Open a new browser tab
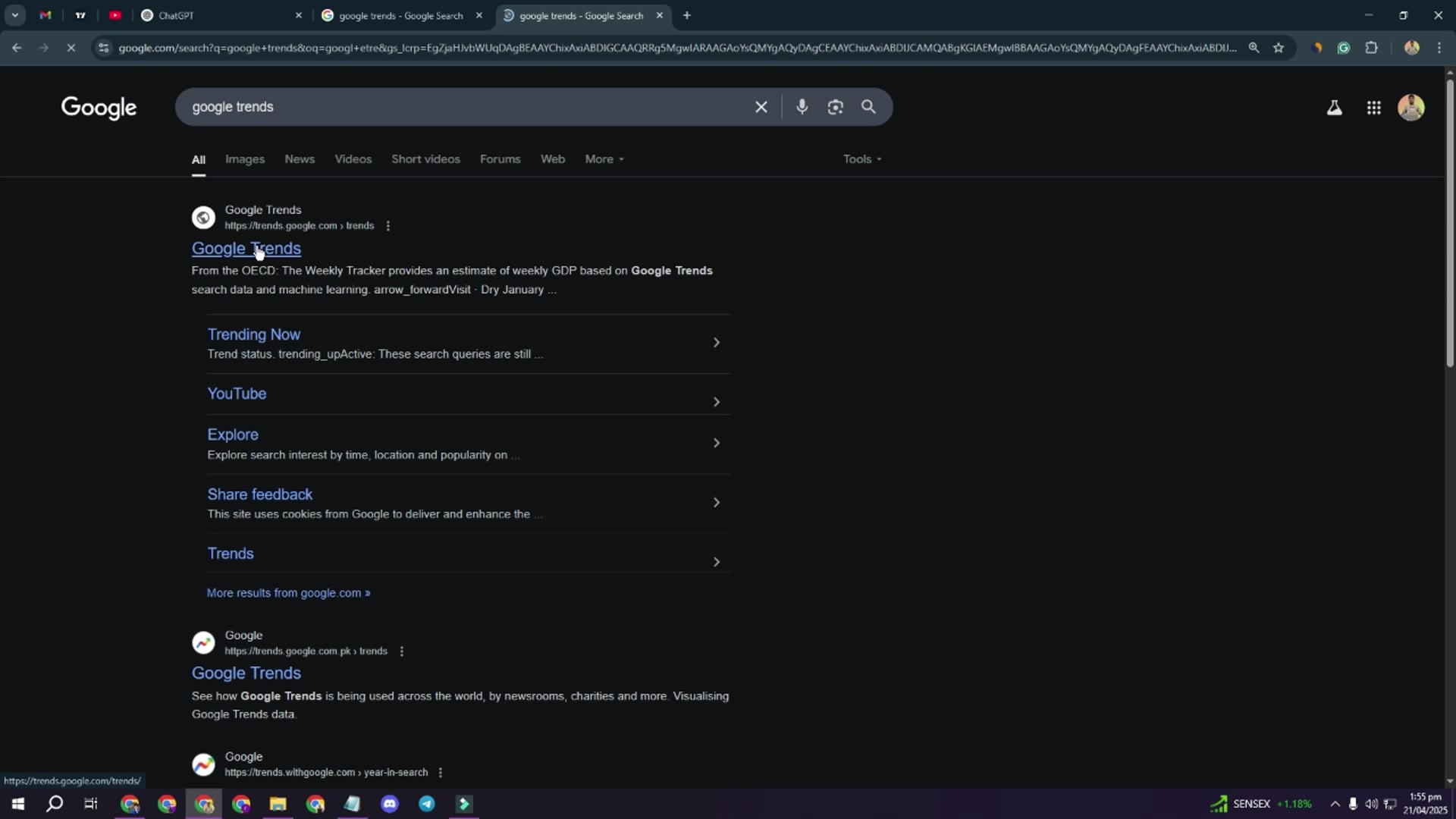 686,15
